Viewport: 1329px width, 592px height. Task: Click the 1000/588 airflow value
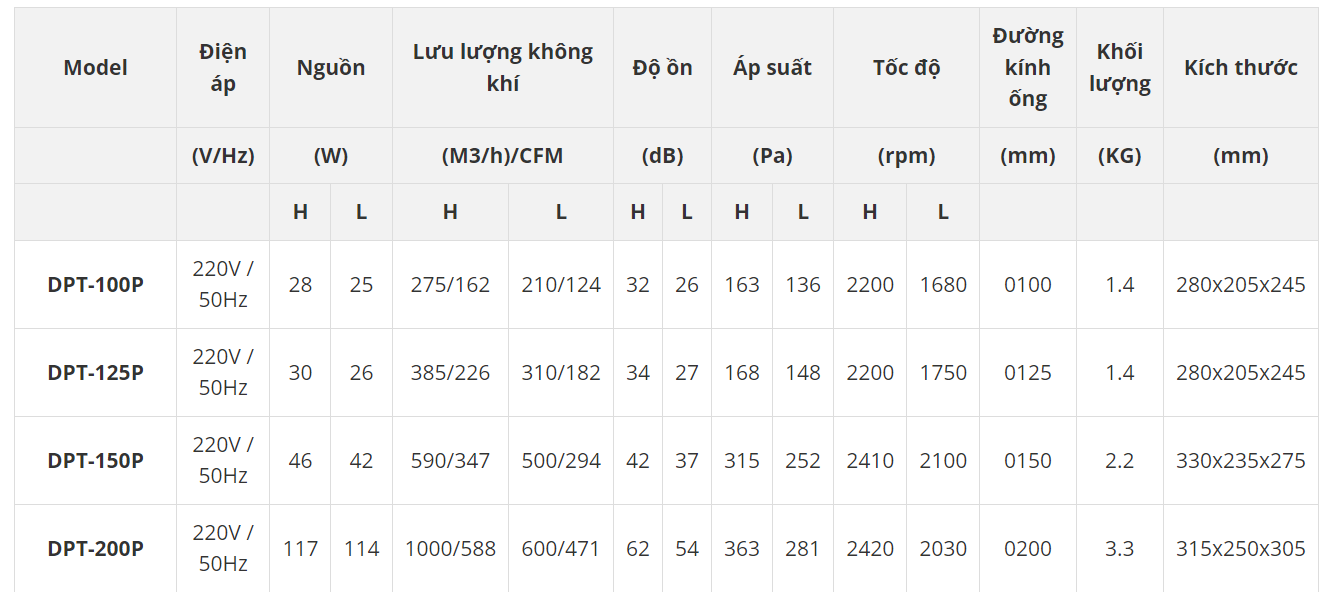coord(450,549)
